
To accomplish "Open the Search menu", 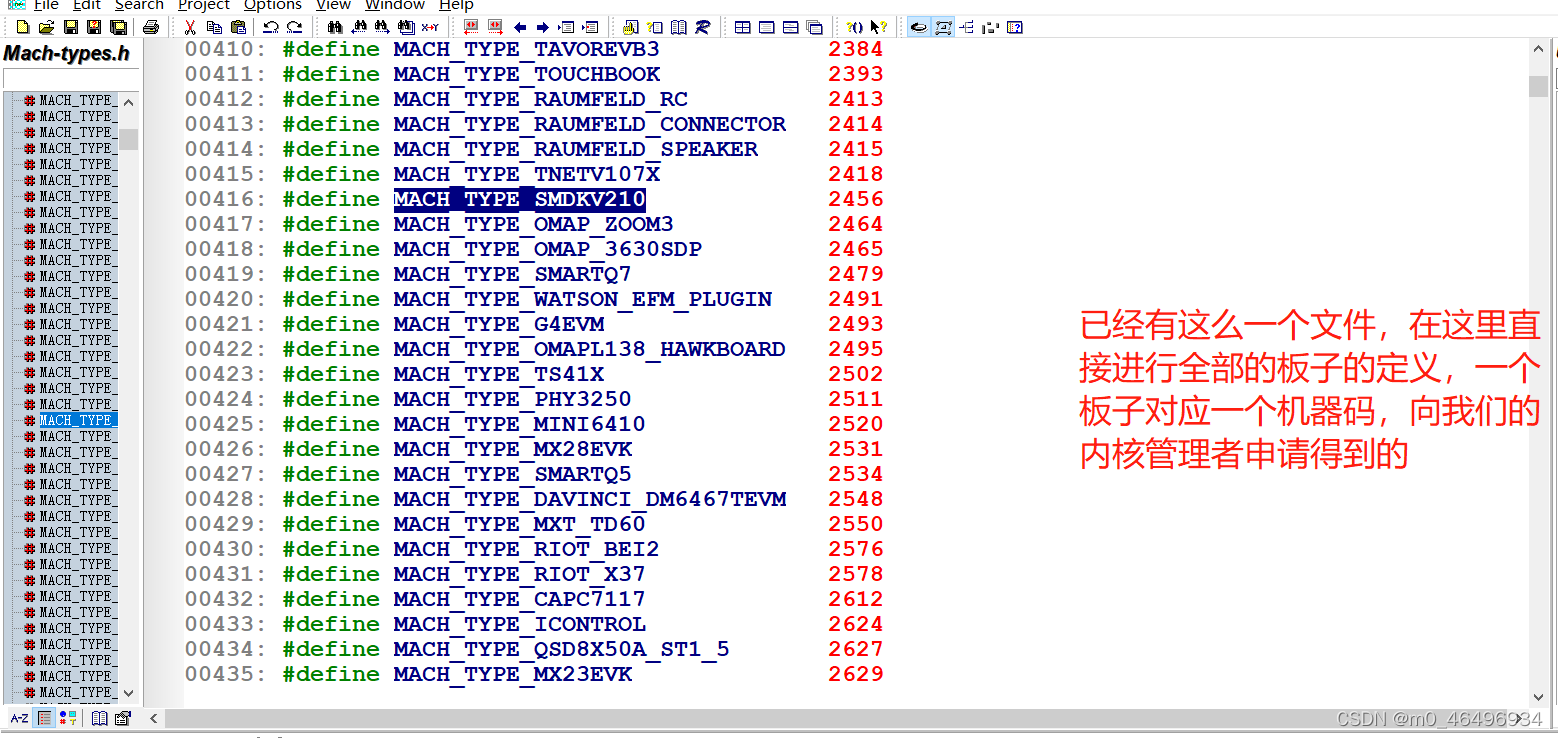I will click(139, 5).
